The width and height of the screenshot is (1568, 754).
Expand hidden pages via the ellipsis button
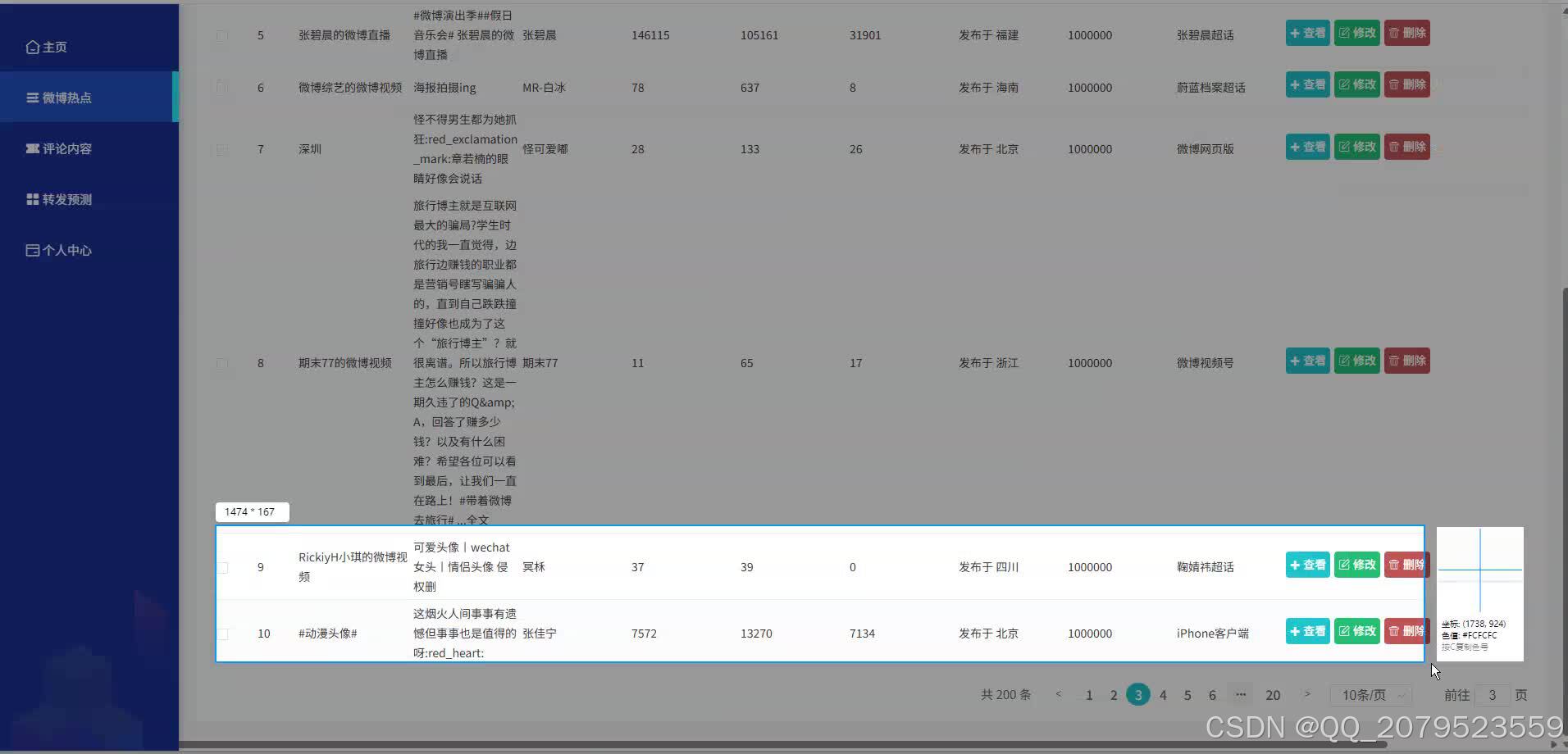point(1241,694)
